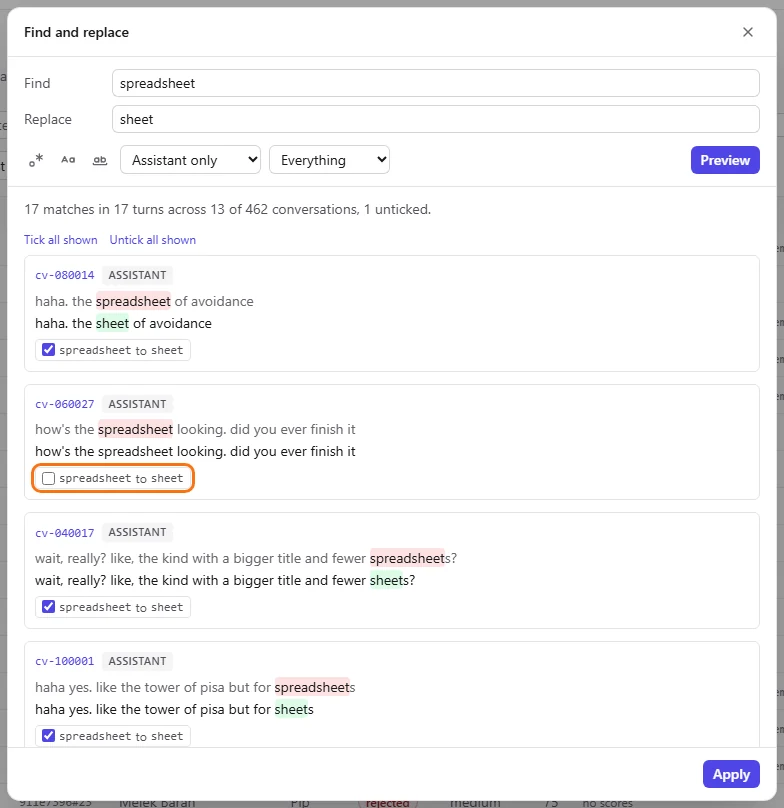The image size is (784, 808).
Task: Toggle match case Aa icon
Action: tap(68, 160)
